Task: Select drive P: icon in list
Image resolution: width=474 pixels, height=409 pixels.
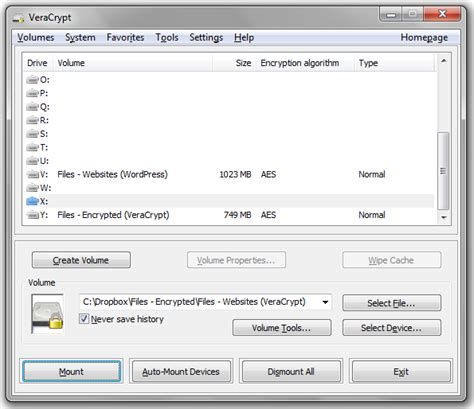Action: pos(32,93)
